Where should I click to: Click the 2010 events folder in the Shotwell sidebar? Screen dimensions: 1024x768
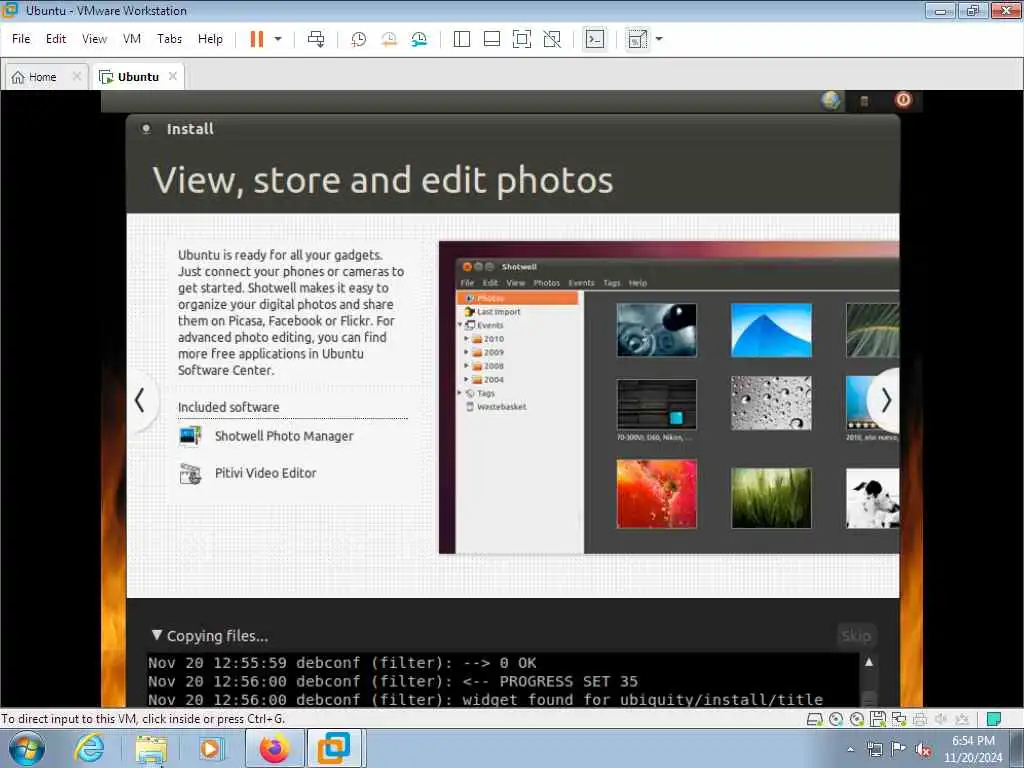point(488,339)
